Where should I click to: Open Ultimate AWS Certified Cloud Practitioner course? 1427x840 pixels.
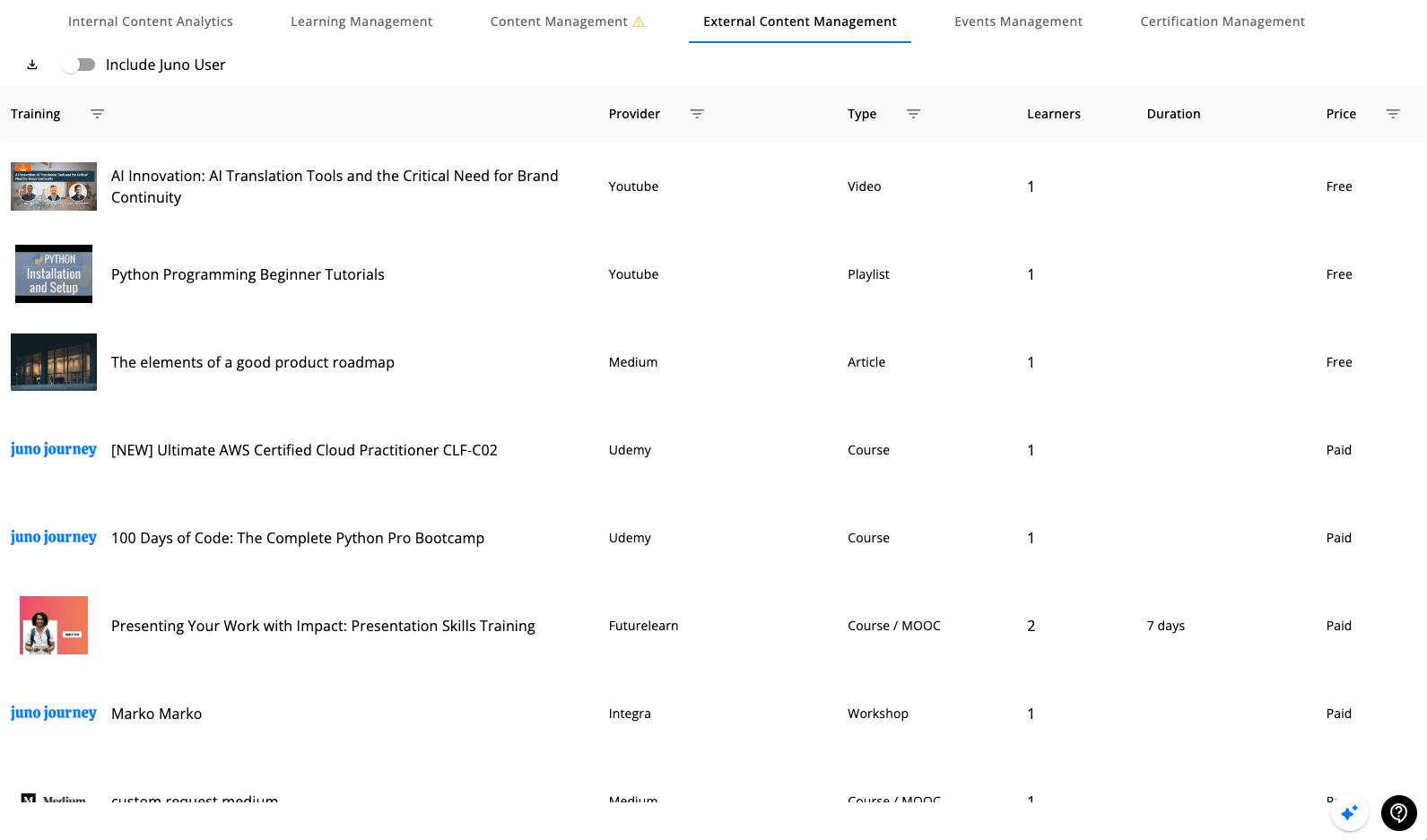(304, 450)
